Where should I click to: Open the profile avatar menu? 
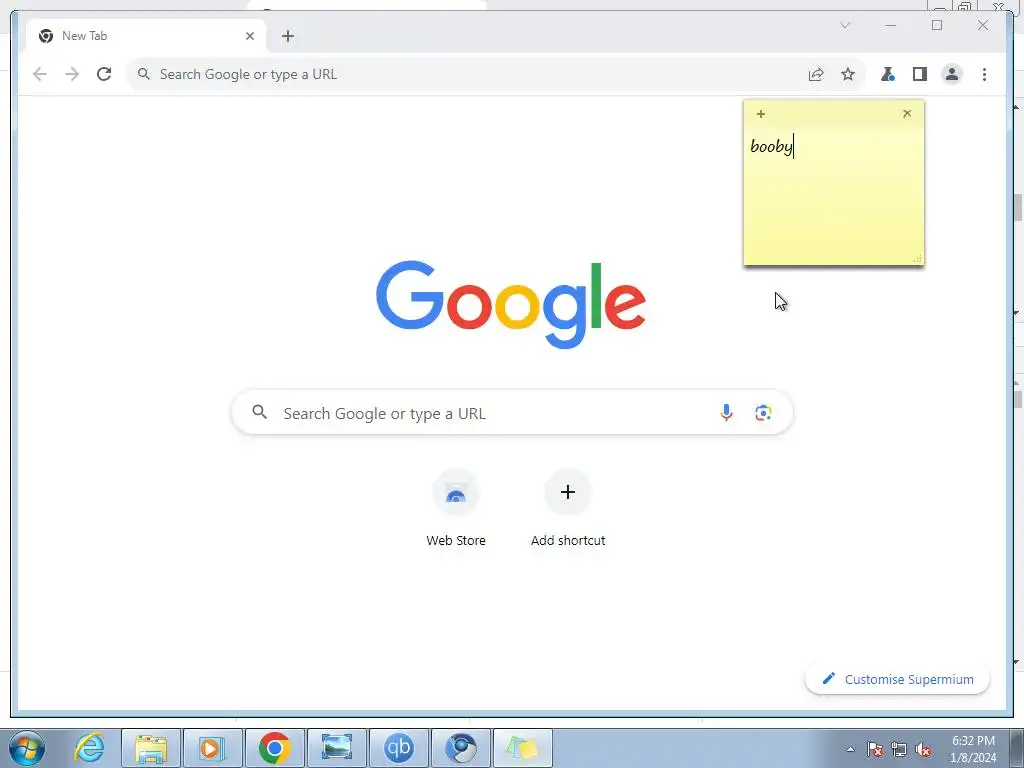[x=952, y=74]
